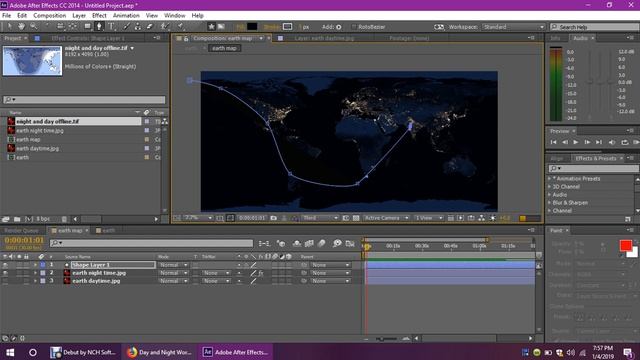
Task: Click the Draft 3D icon in timeline
Action: point(281,244)
